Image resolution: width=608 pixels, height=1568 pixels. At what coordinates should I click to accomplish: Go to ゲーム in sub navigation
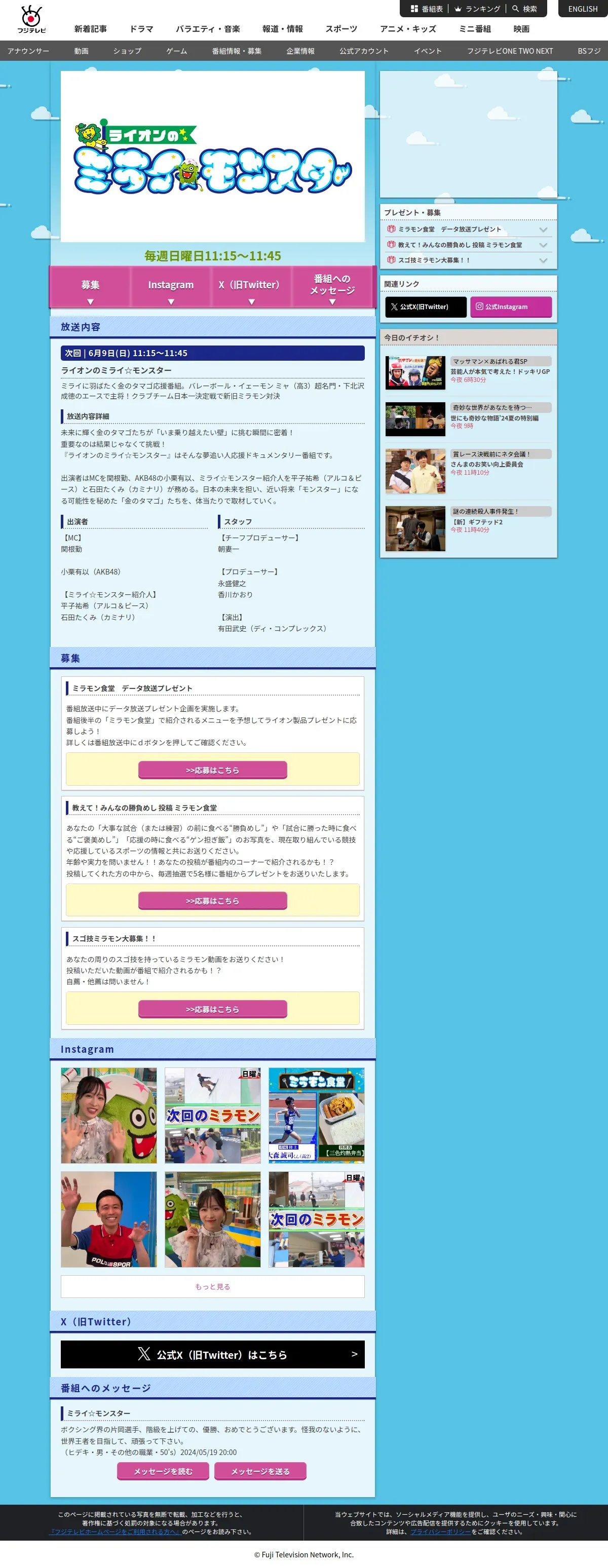(x=176, y=51)
